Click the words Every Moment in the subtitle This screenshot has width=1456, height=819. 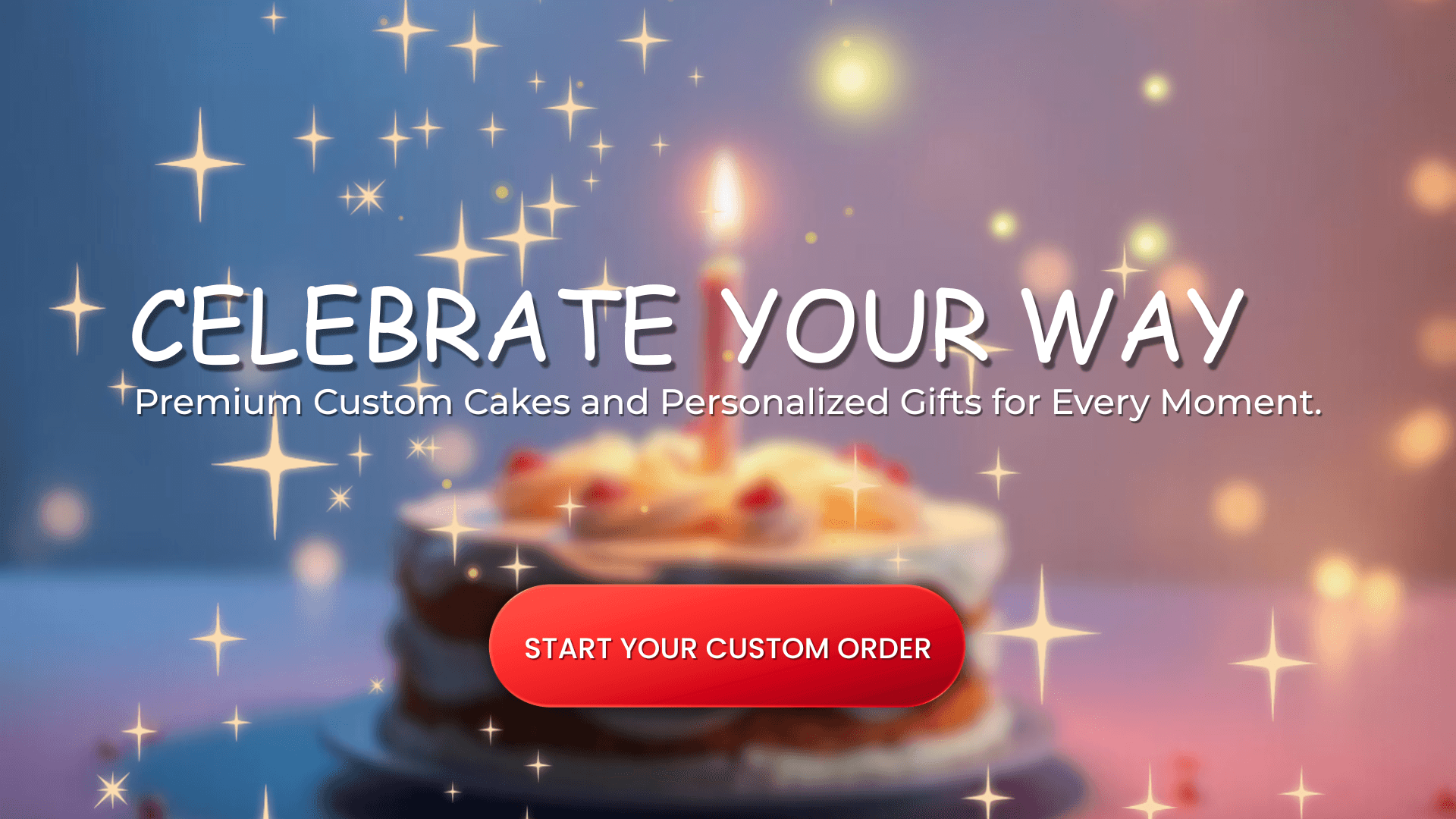tap(1187, 403)
